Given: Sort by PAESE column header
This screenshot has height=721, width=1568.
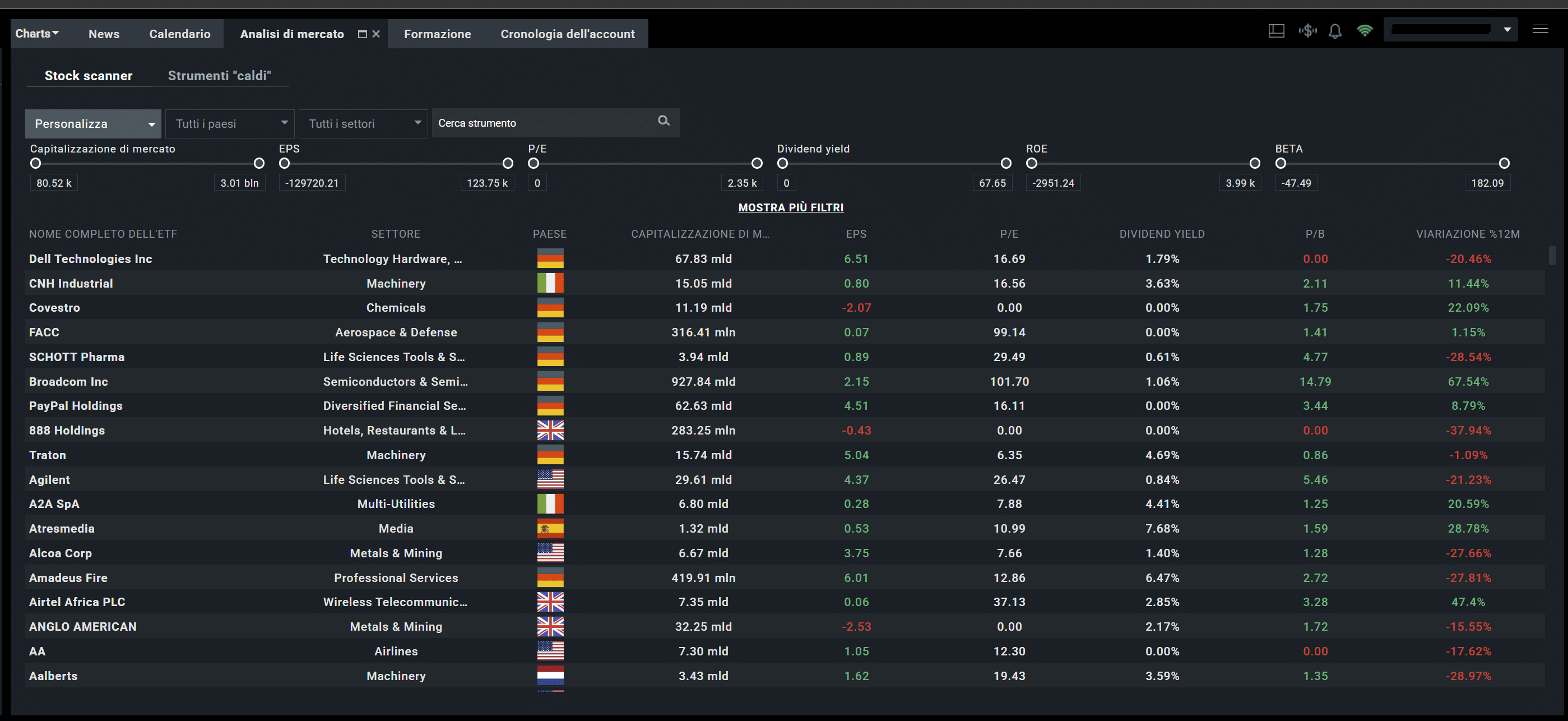Looking at the screenshot, I should pos(550,234).
